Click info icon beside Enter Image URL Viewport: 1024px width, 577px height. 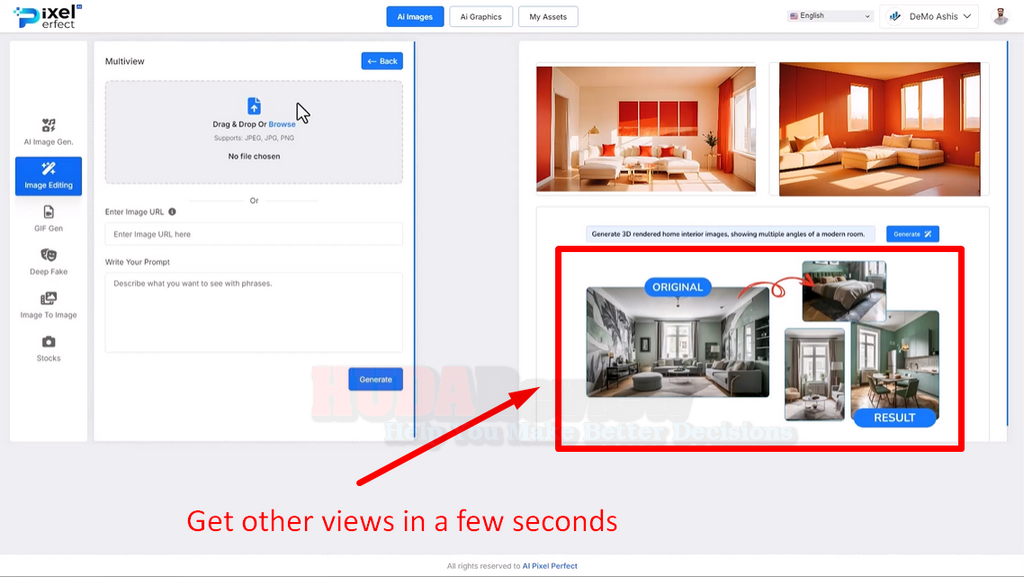172,211
